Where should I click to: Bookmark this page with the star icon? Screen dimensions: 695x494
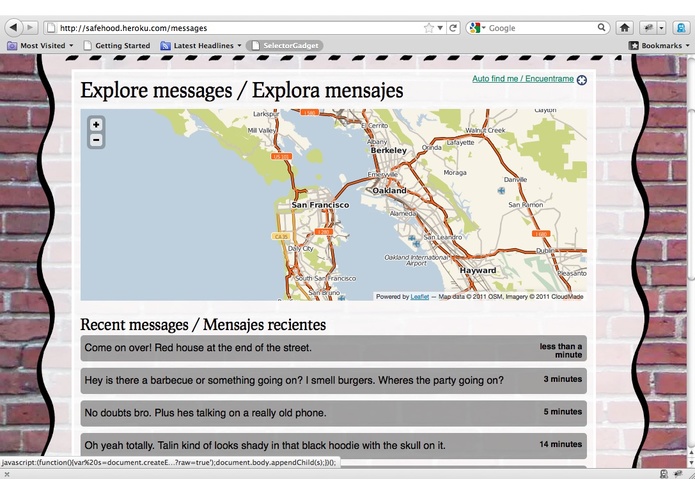click(x=428, y=28)
